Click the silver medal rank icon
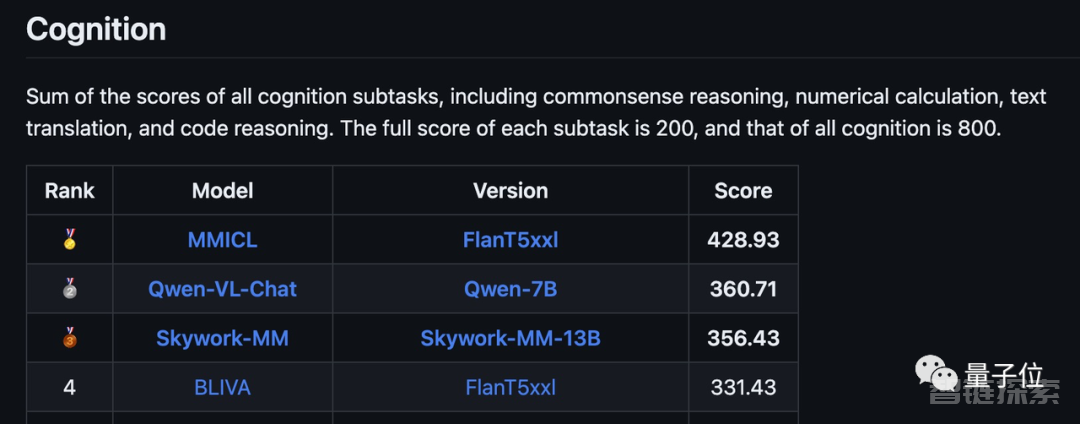 [x=70, y=288]
